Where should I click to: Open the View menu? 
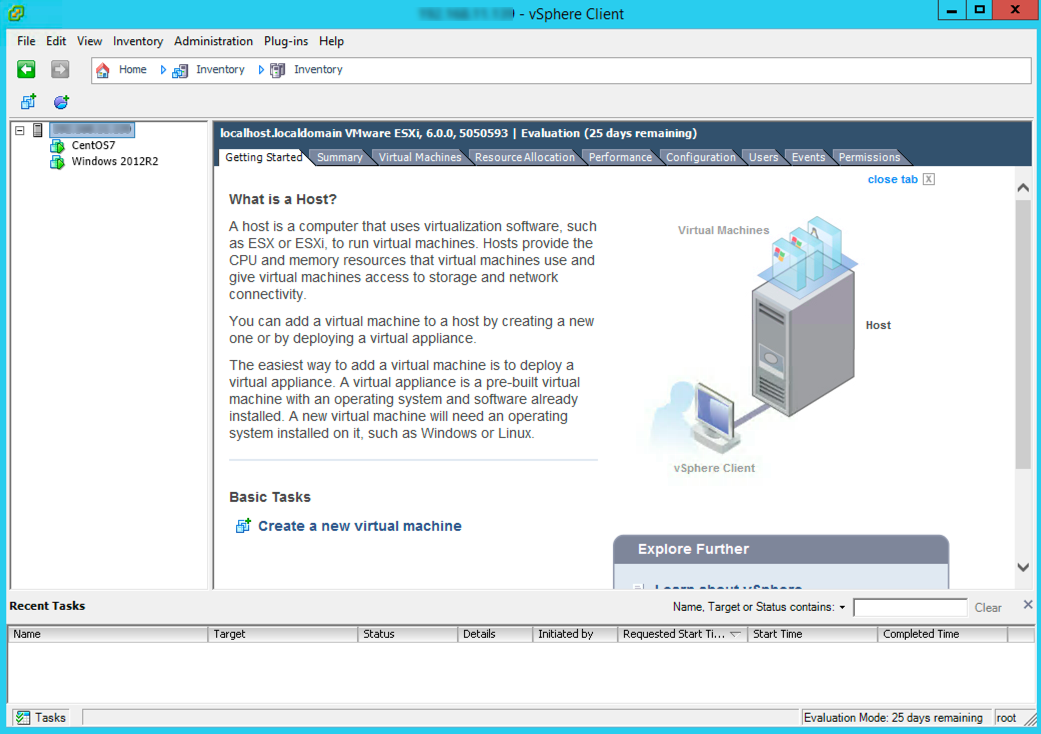coord(90,41)
